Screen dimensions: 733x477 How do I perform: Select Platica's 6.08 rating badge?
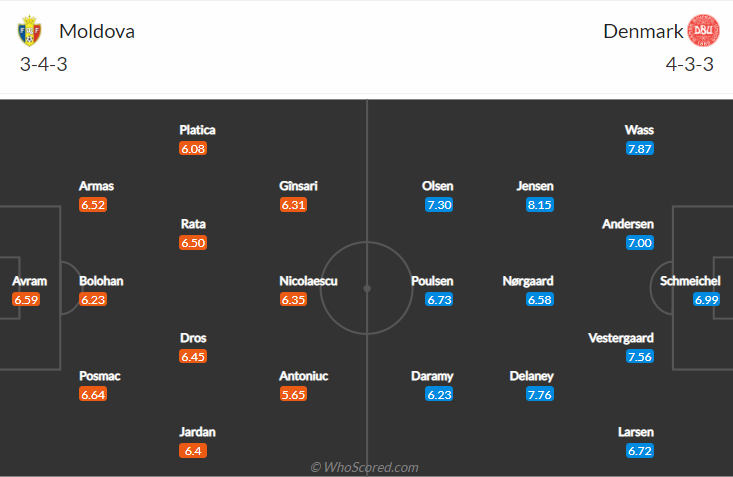click(193, 149)
